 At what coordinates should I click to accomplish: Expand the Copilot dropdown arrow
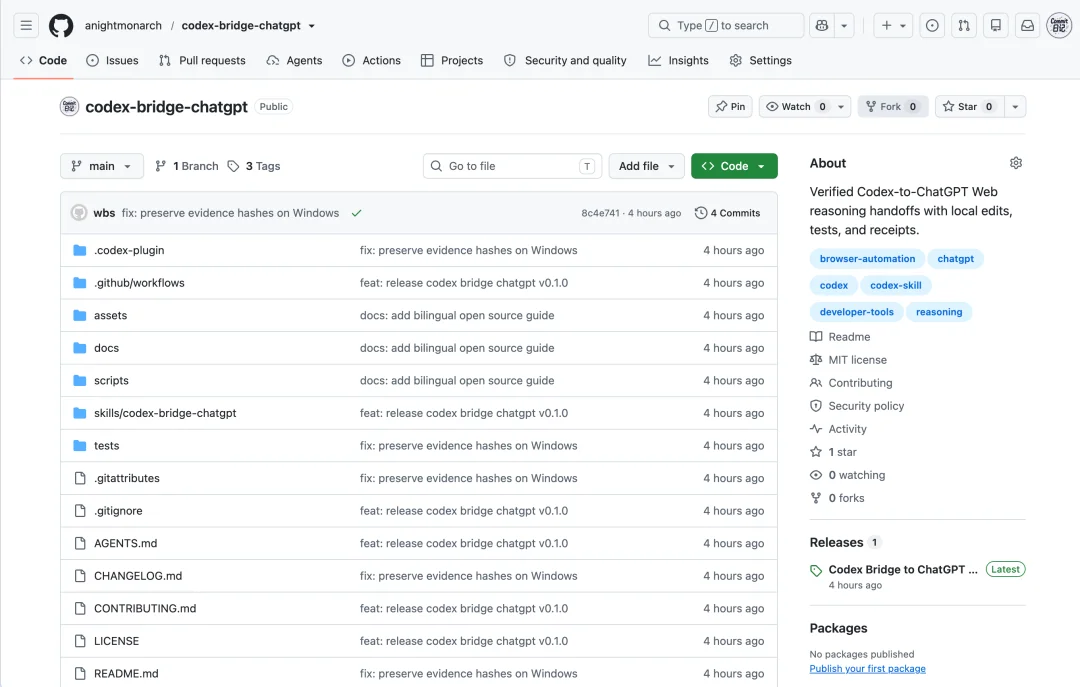pyautogui.click(x=844, y=25)
